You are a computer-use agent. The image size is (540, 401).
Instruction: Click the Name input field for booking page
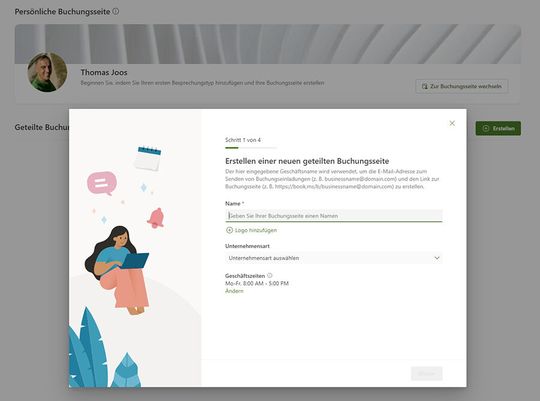pyautogui.click(x=334, y=216)
